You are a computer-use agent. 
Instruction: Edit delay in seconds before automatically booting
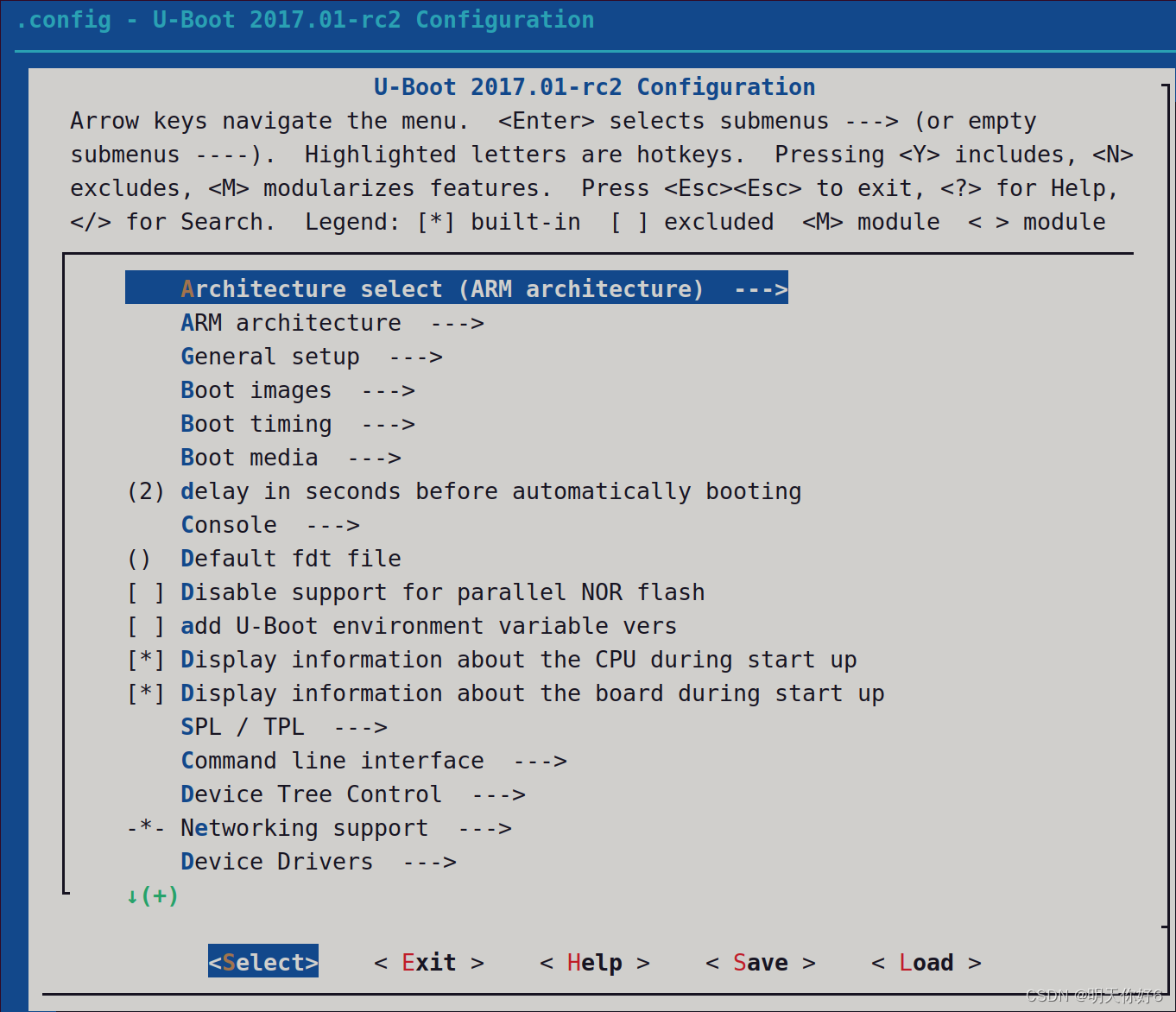[x=465, y=491]
